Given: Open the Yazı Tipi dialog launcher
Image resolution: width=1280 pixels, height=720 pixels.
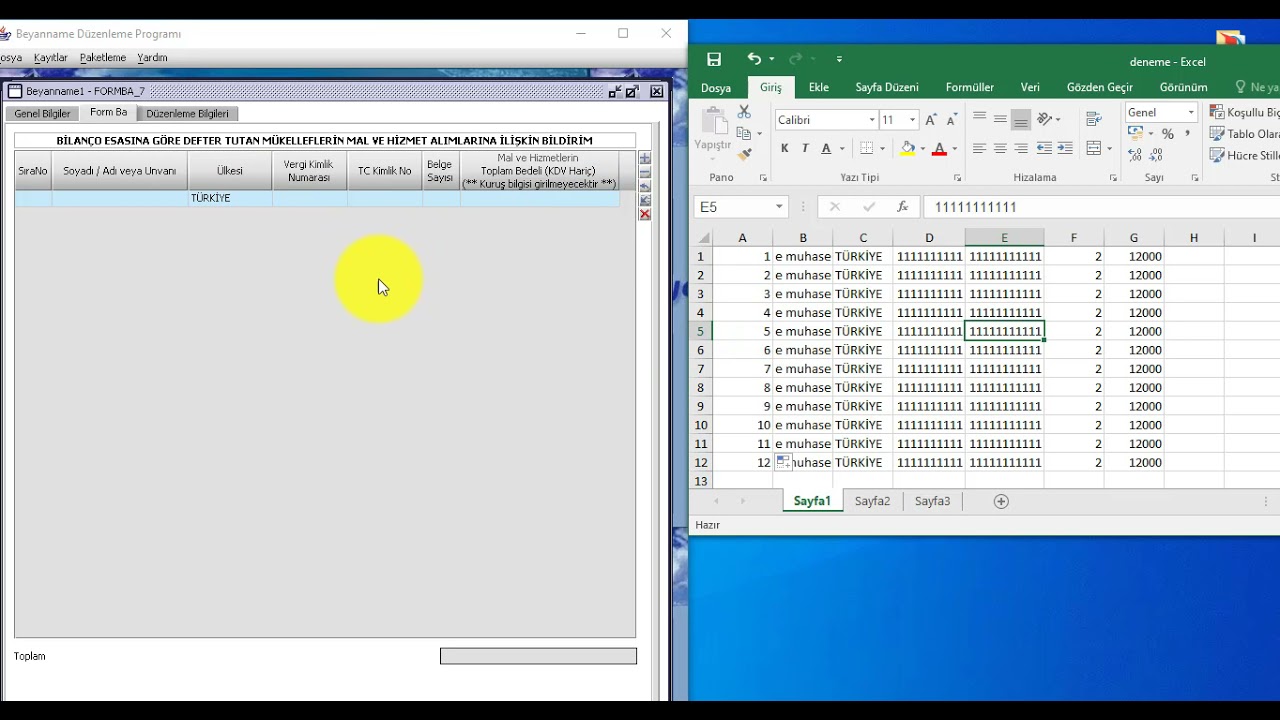Looking at the screenshot, I should point(956,178).
